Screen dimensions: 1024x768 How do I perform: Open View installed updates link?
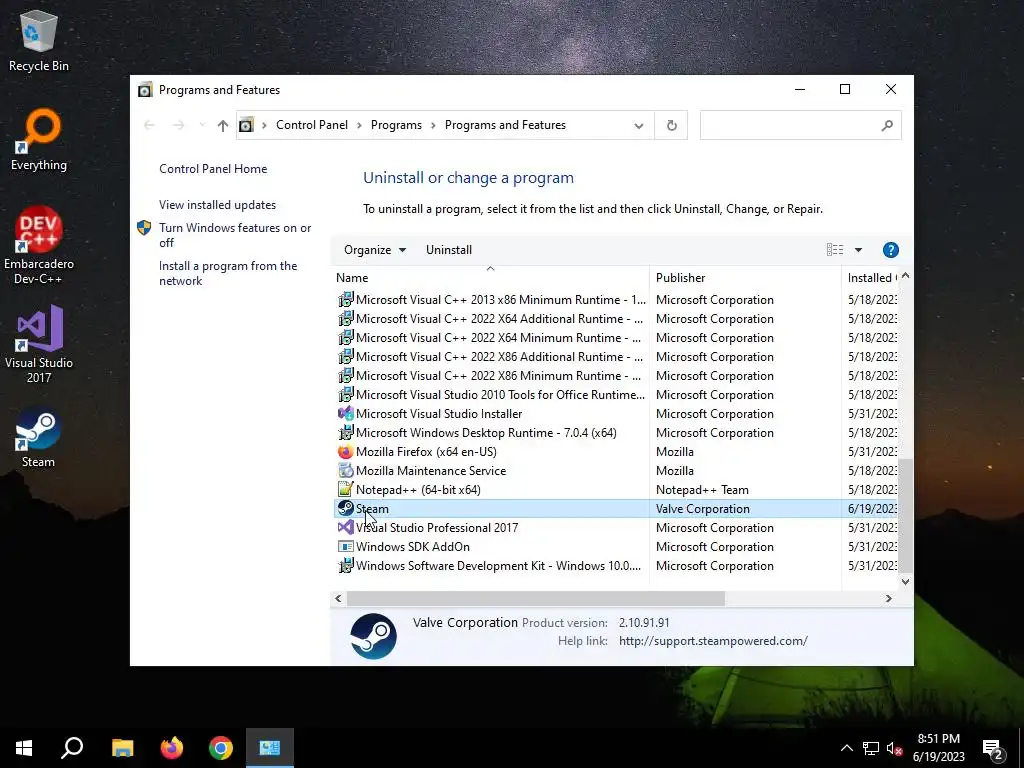(x=217, y=205)
